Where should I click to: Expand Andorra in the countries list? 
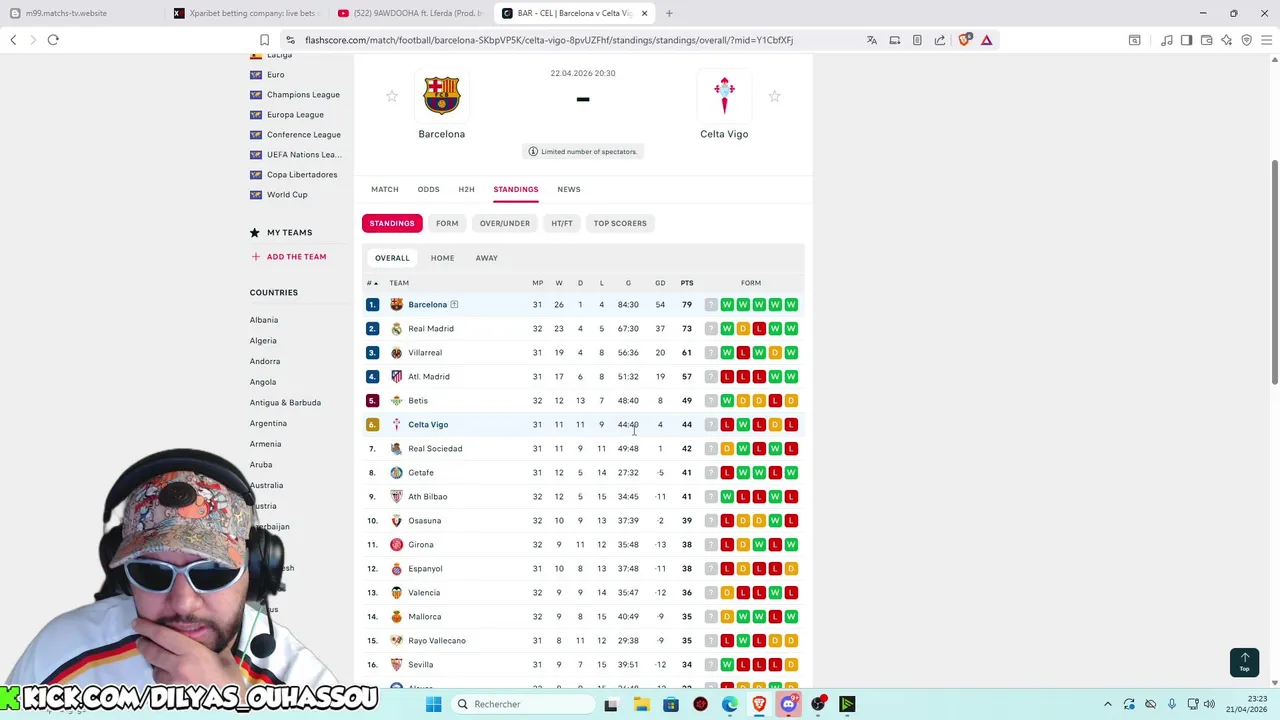[x=265, y=361]
